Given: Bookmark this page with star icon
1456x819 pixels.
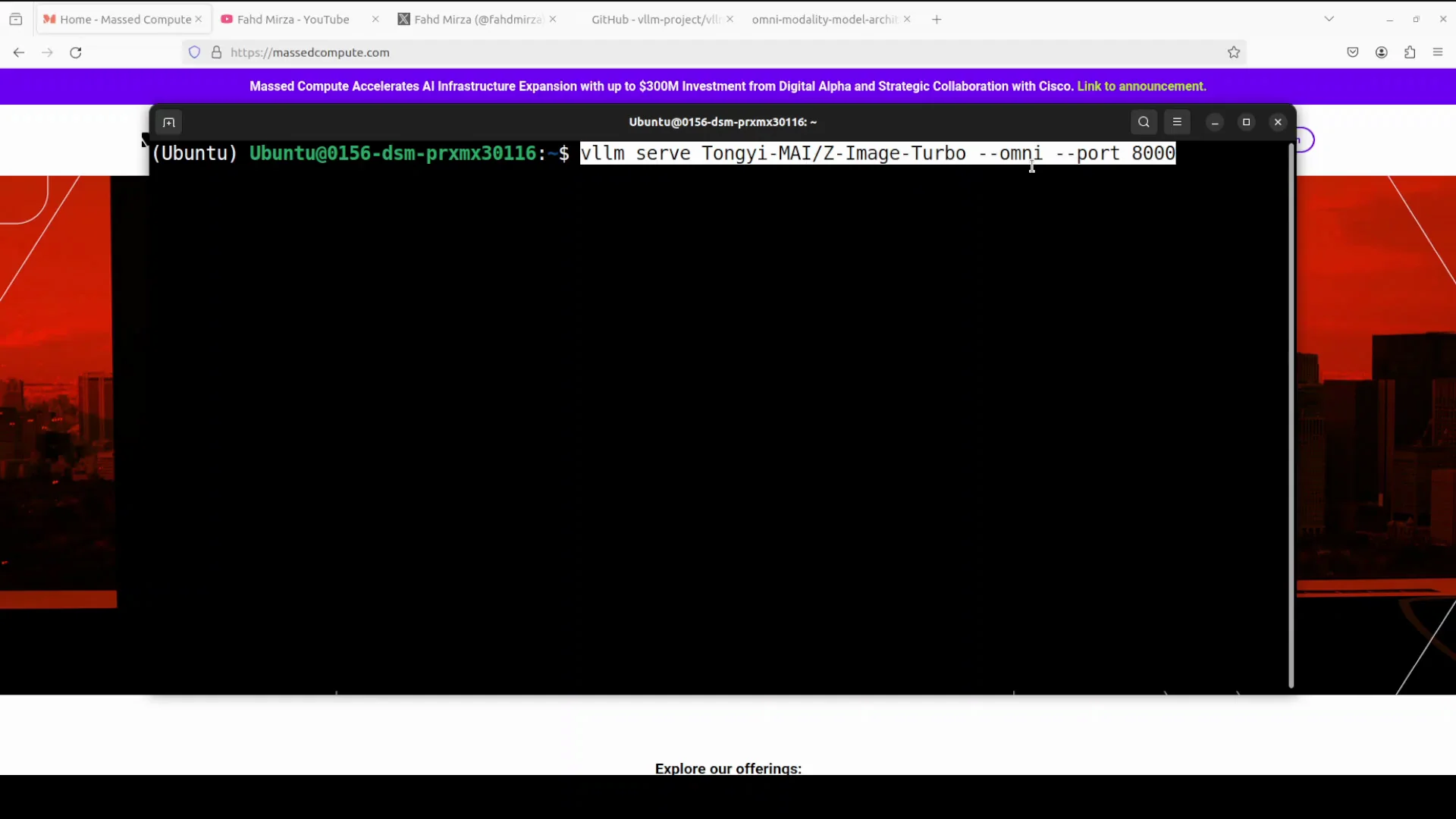Looking at the screenshot, I should (1234, 52).
